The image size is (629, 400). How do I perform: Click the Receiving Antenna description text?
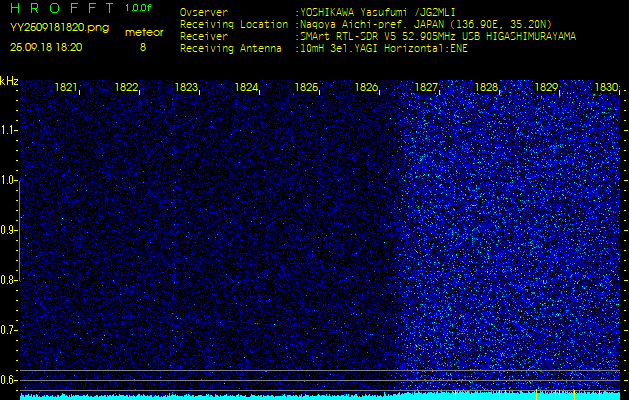point(382,46)
